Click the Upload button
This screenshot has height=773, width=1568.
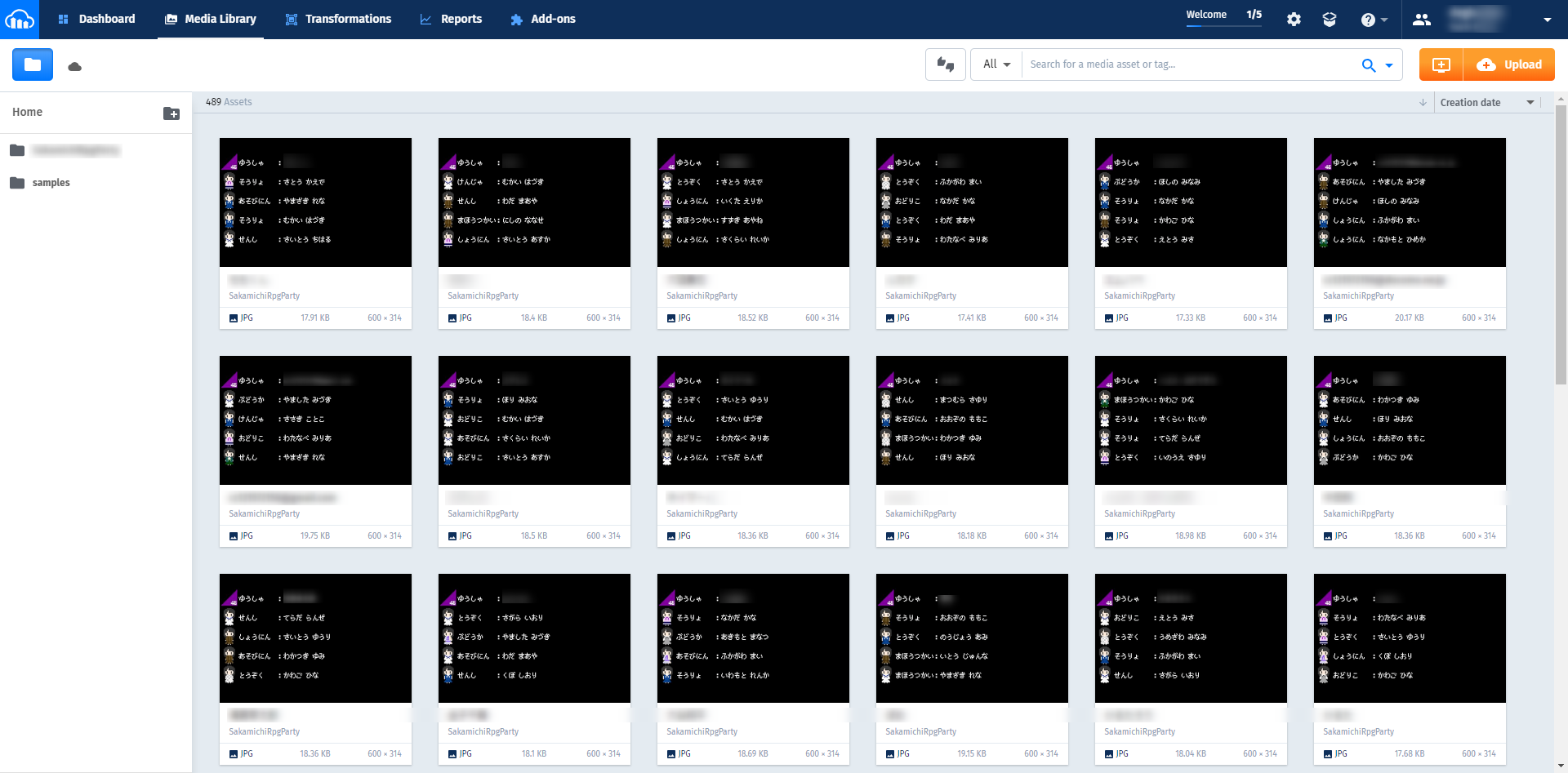(1509, 64)
